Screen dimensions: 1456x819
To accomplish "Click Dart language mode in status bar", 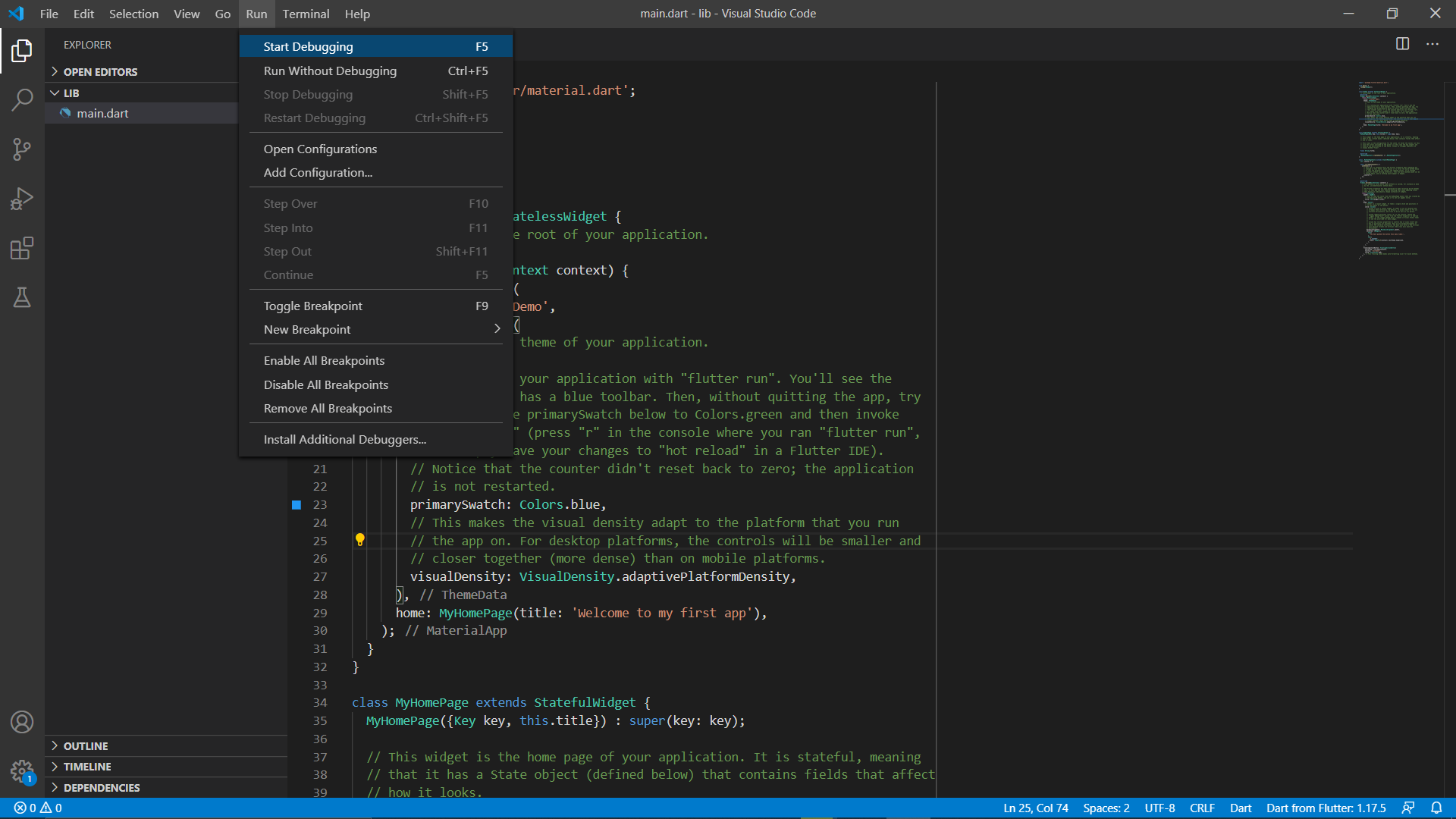I will tap(1240, 808).
